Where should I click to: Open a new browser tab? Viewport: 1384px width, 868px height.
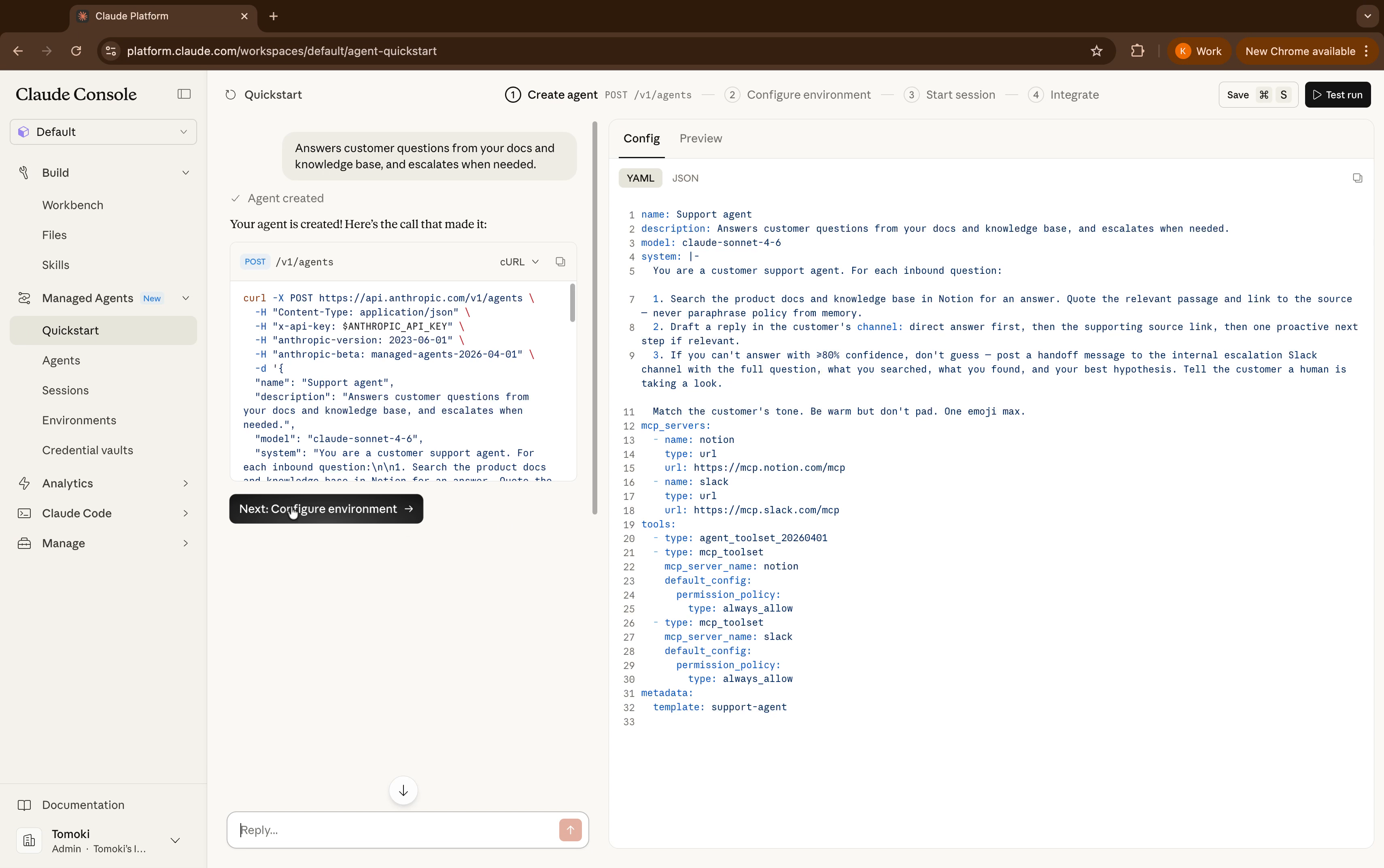pyautogui.click(x=273, y=16)
